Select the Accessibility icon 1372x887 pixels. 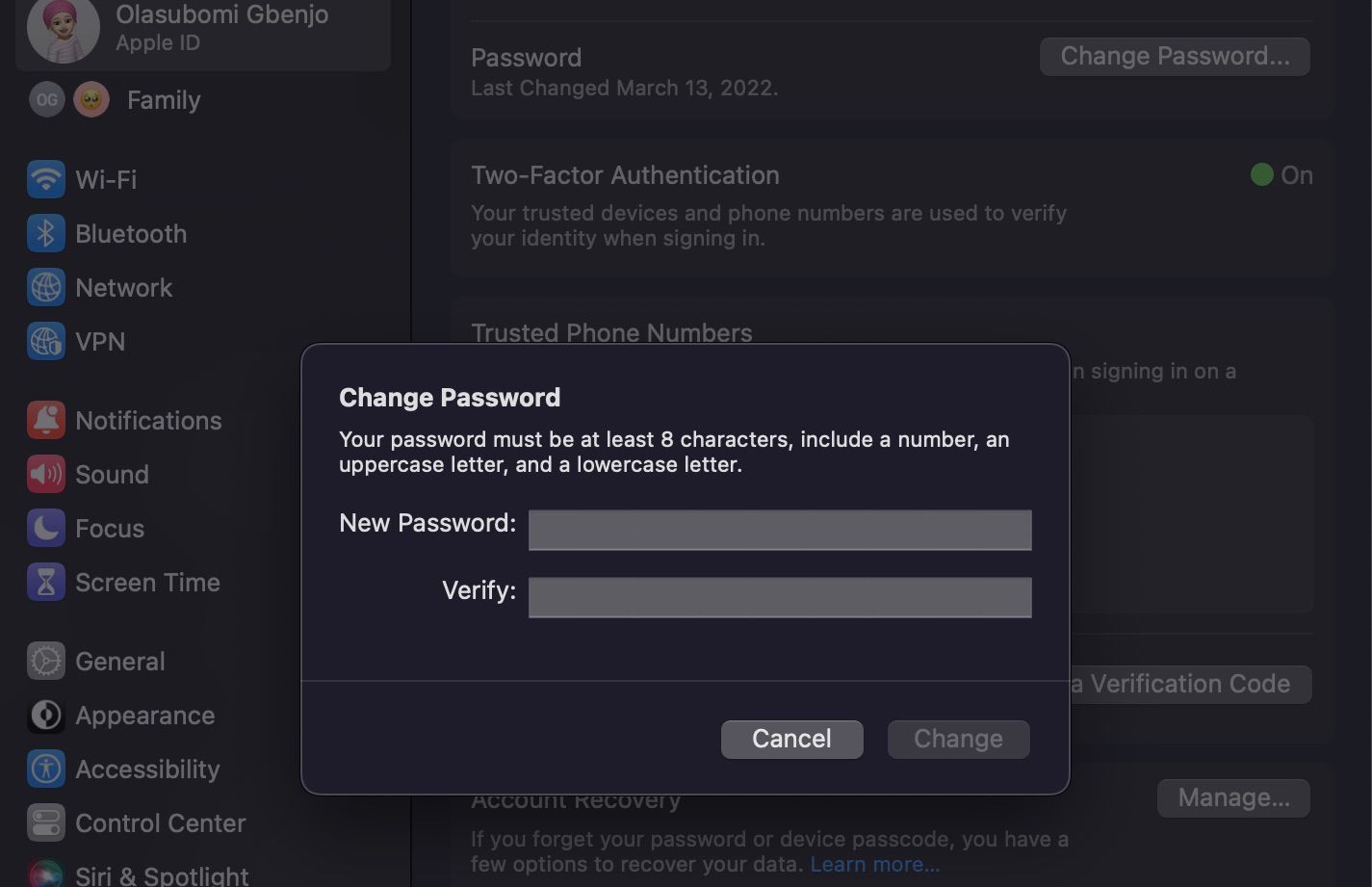[46, 770]
